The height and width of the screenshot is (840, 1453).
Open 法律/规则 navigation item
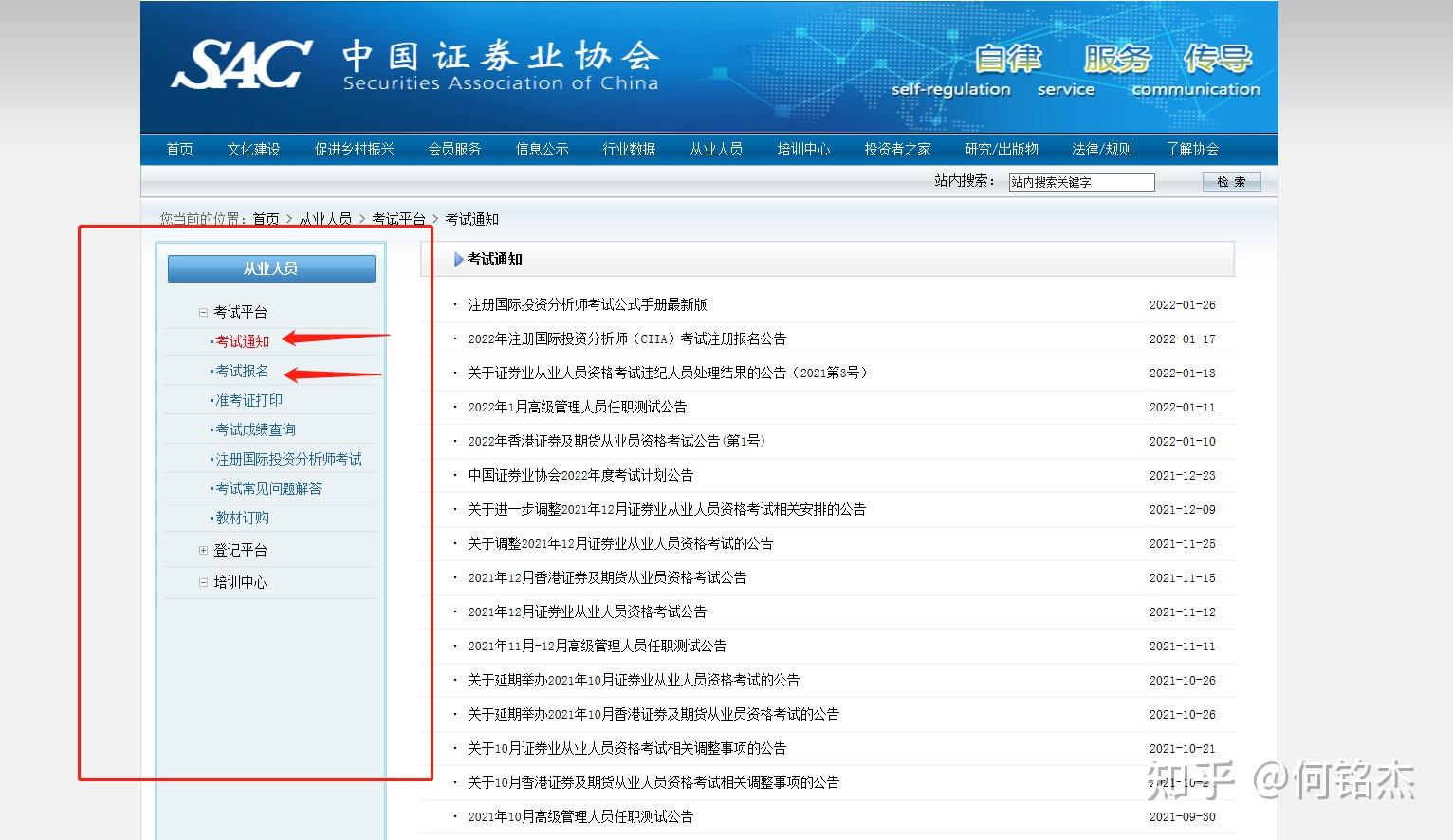(1102, 149)
